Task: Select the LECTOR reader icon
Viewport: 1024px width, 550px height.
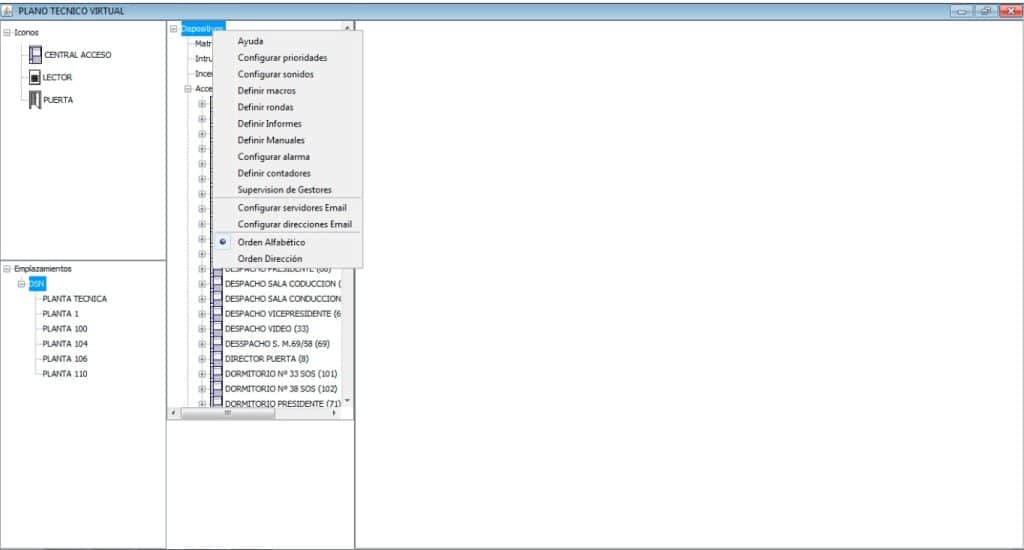Action: point(35,77)
